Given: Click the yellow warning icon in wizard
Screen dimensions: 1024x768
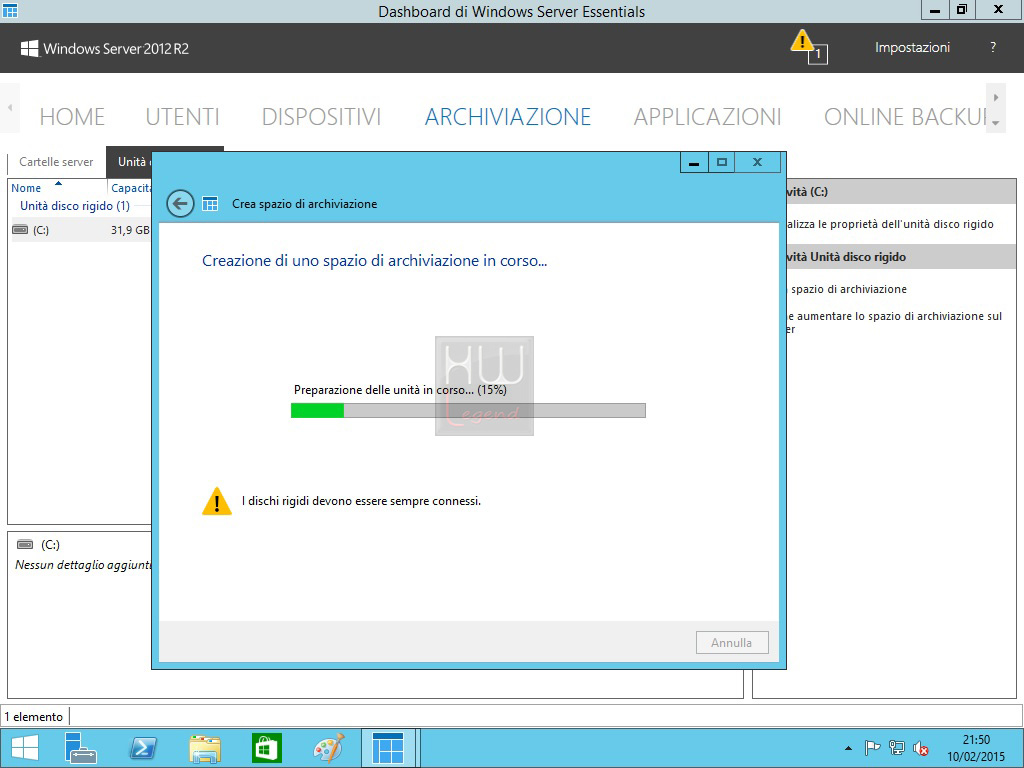Looking at the screenshot, I should (217, 502).
